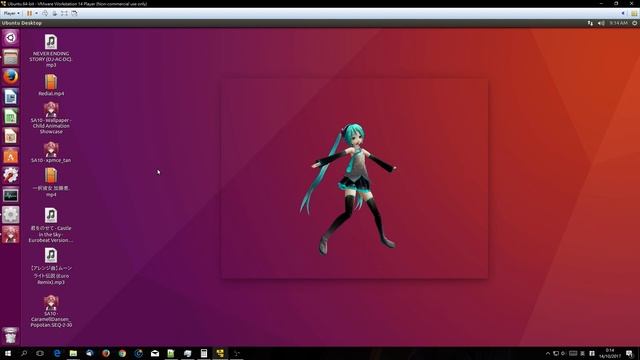Expand the power options arrow beside pause

pos(36,13)
